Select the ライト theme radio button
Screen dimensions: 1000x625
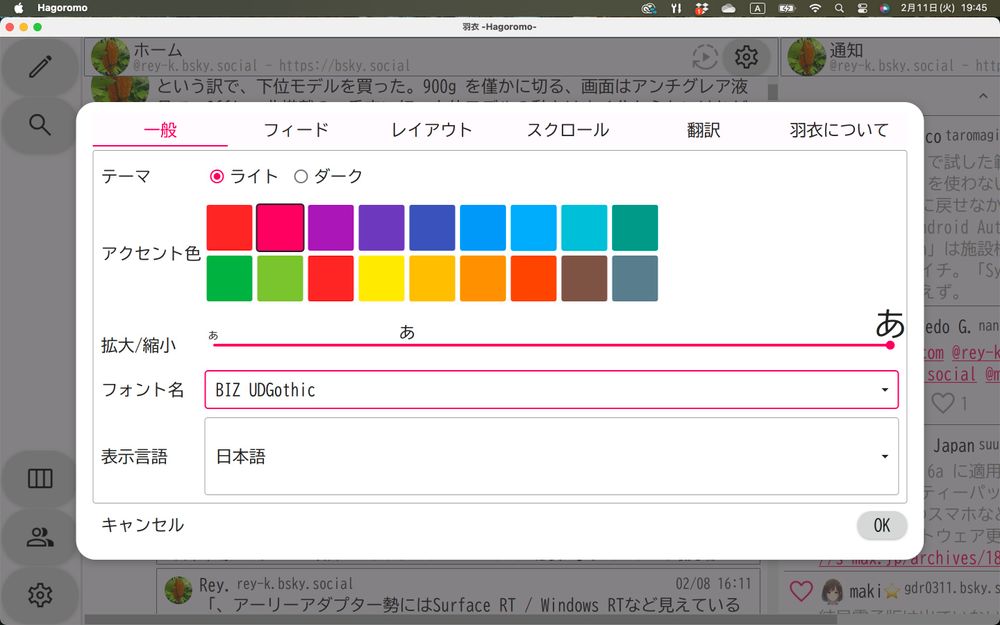click(x=217, y=176)
